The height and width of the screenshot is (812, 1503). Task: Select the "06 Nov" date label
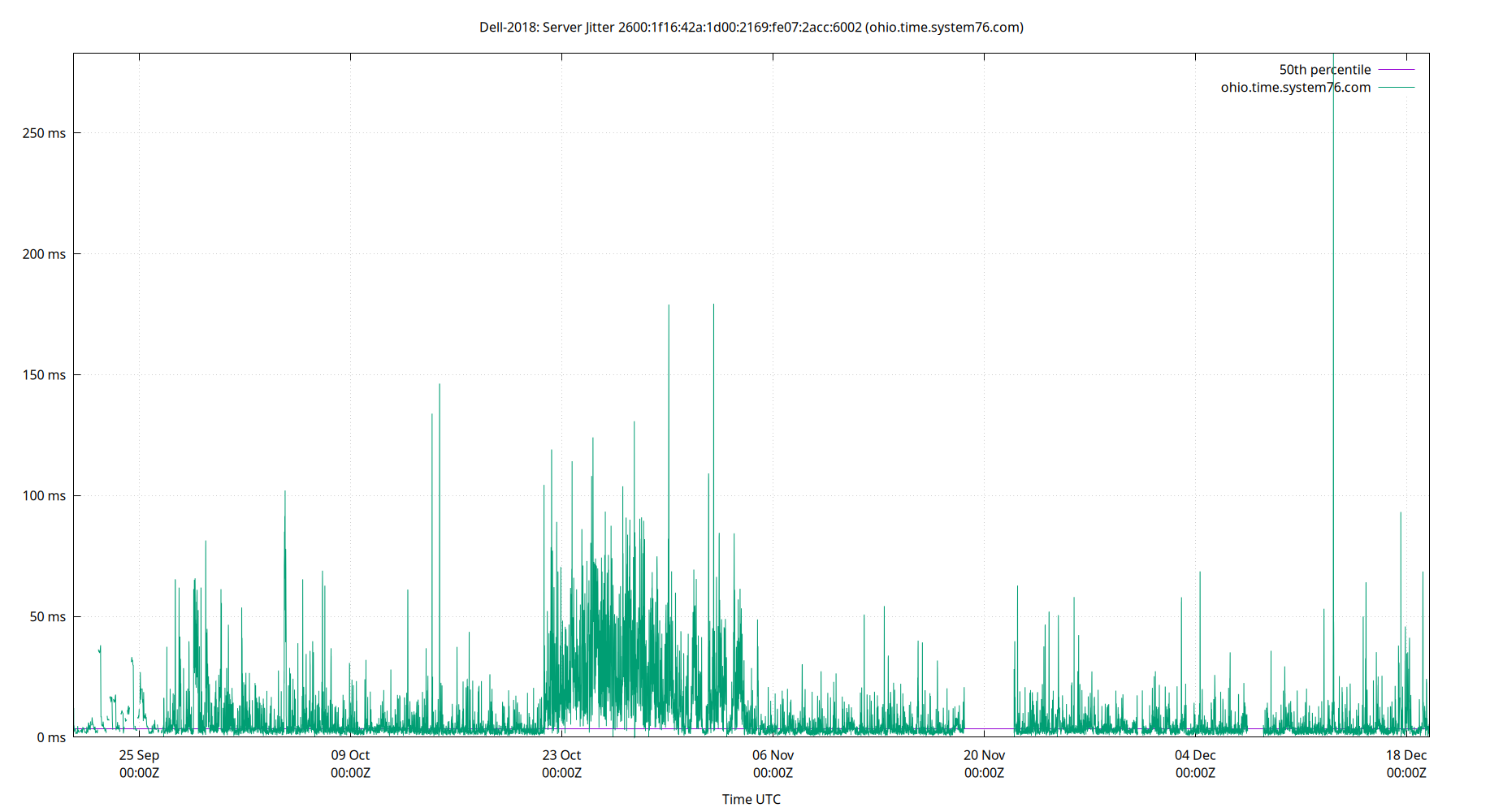tap(772, 755)
